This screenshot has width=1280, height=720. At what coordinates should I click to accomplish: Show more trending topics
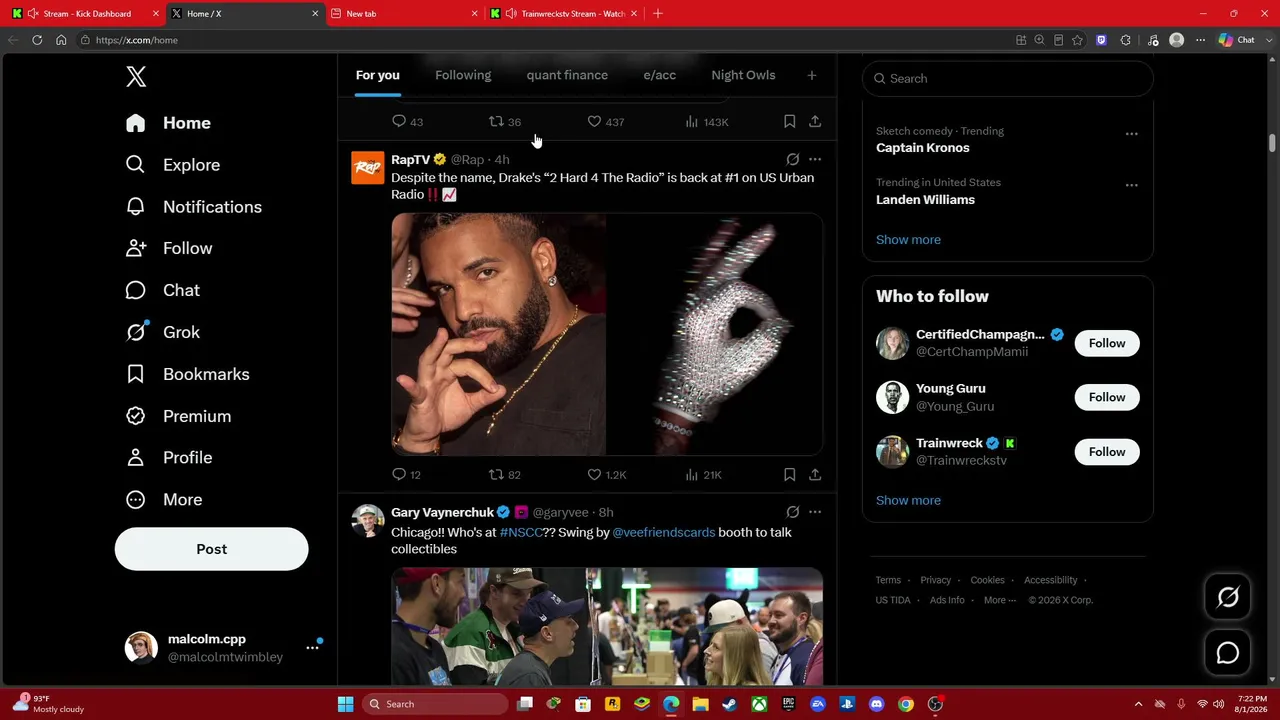click(908, 240)
